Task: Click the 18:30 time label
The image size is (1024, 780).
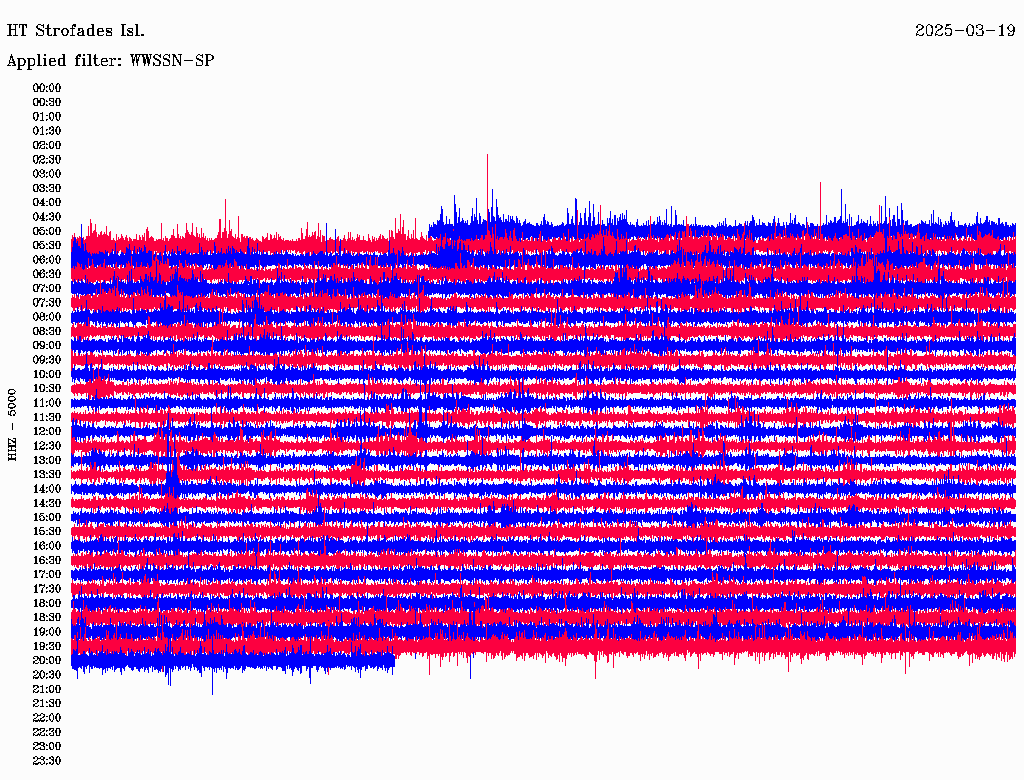Action: pos(47,617)
